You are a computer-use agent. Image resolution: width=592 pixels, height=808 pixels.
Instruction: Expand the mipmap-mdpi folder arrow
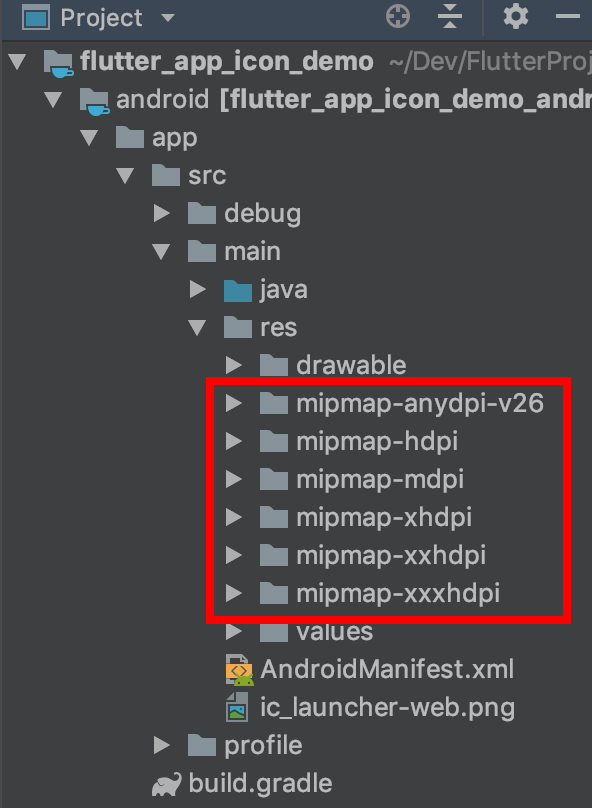tap(234, 479)
